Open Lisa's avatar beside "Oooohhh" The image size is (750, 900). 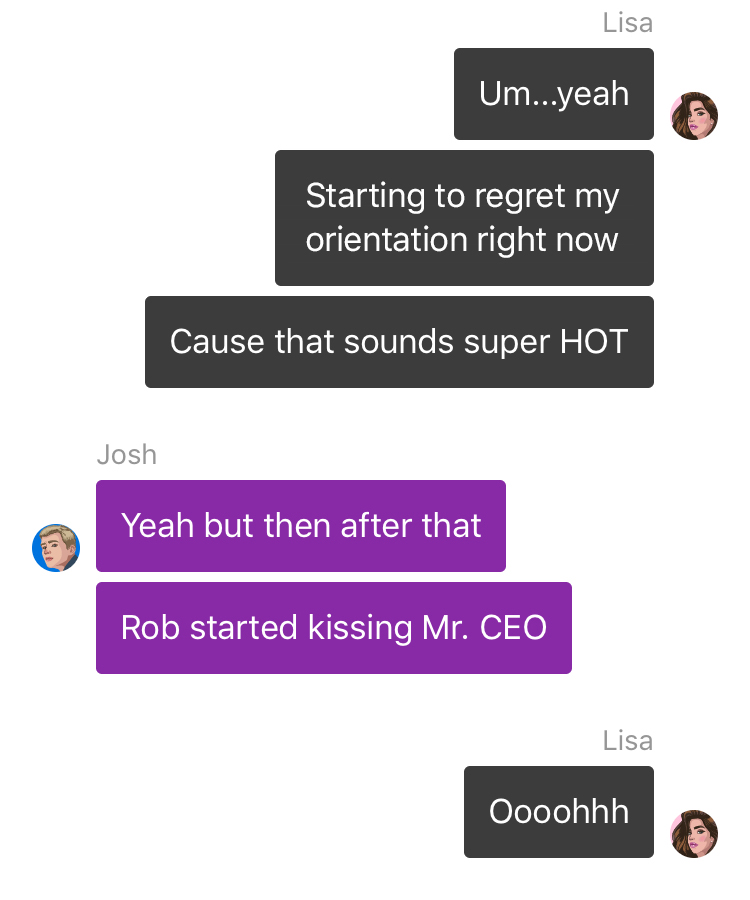694,834
